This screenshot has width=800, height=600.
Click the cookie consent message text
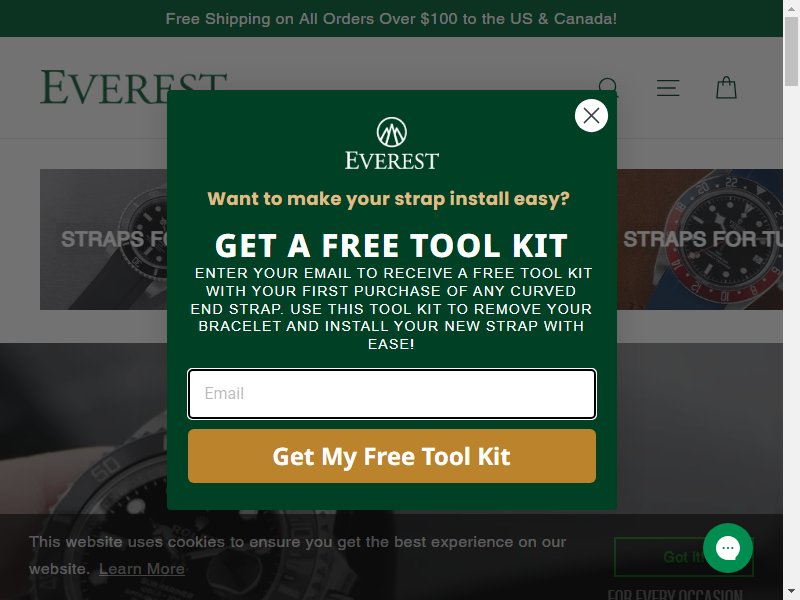[297, 555]
